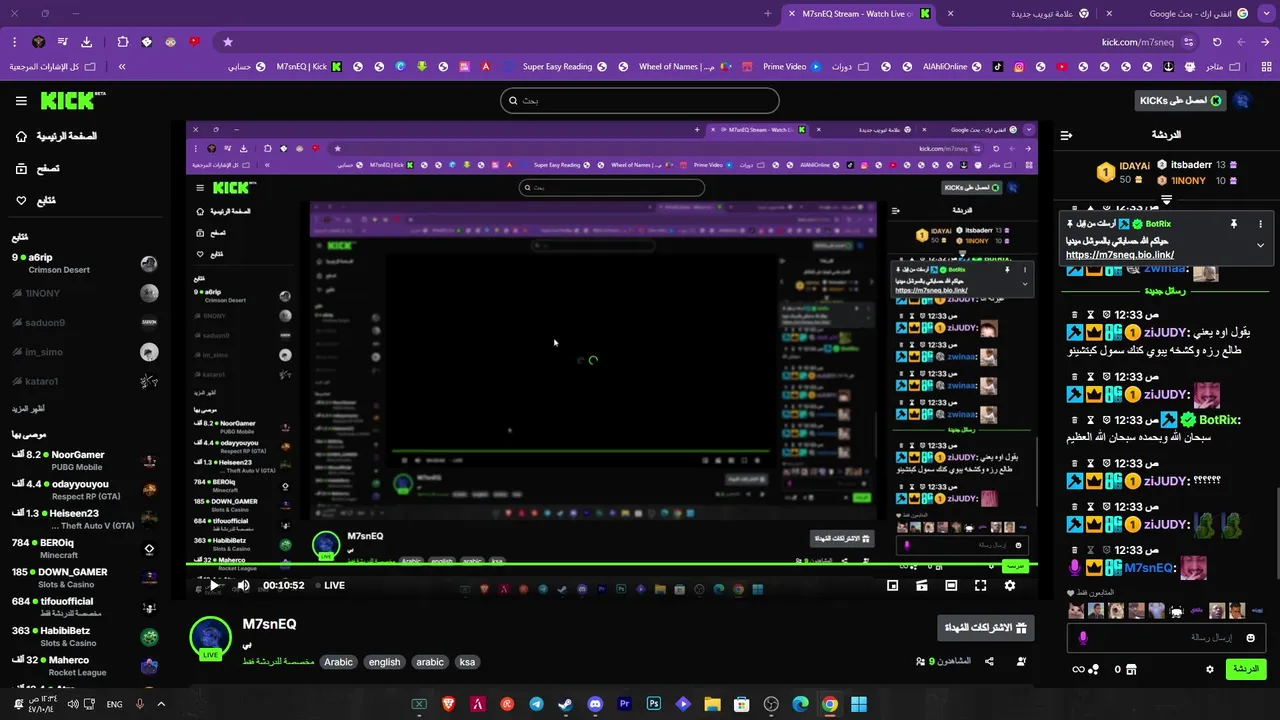This screenshot has width=1280, height=720.
Task: Select the english tag
Action: tap(384, 662)
